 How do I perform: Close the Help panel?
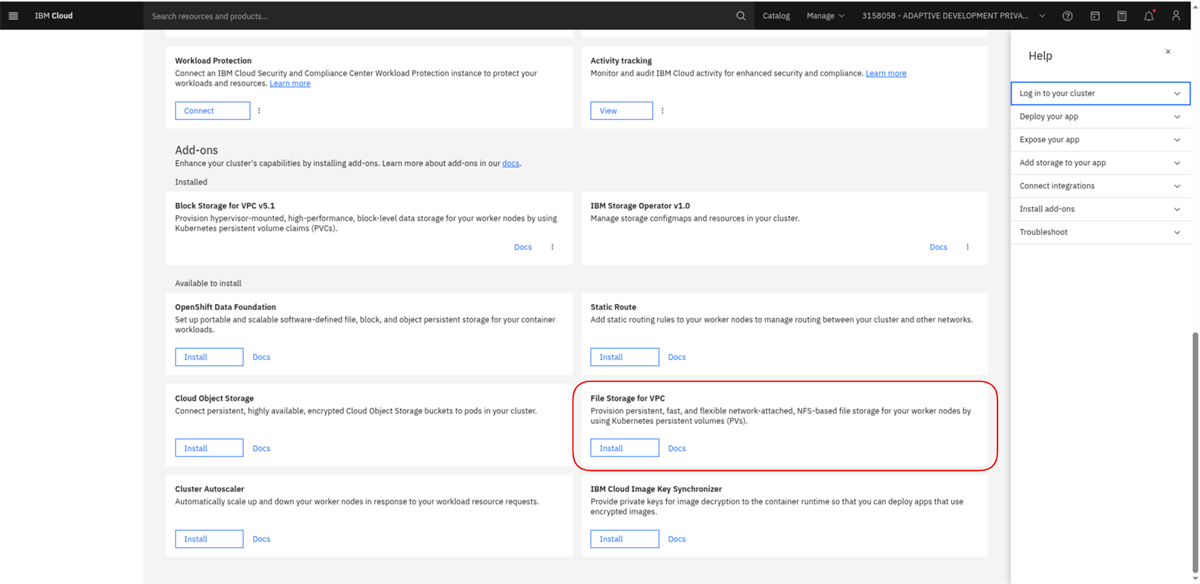coord(1168,52)
